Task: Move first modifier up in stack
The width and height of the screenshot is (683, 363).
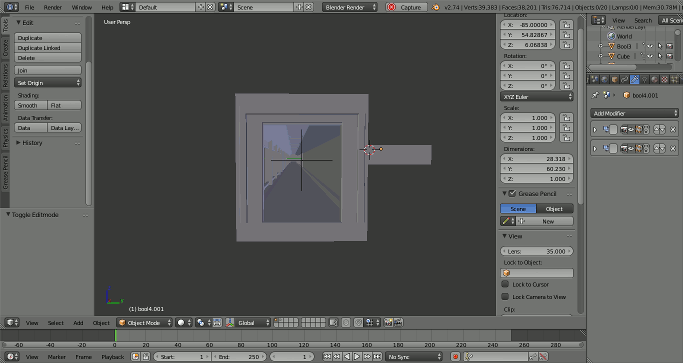Action: 656,129
